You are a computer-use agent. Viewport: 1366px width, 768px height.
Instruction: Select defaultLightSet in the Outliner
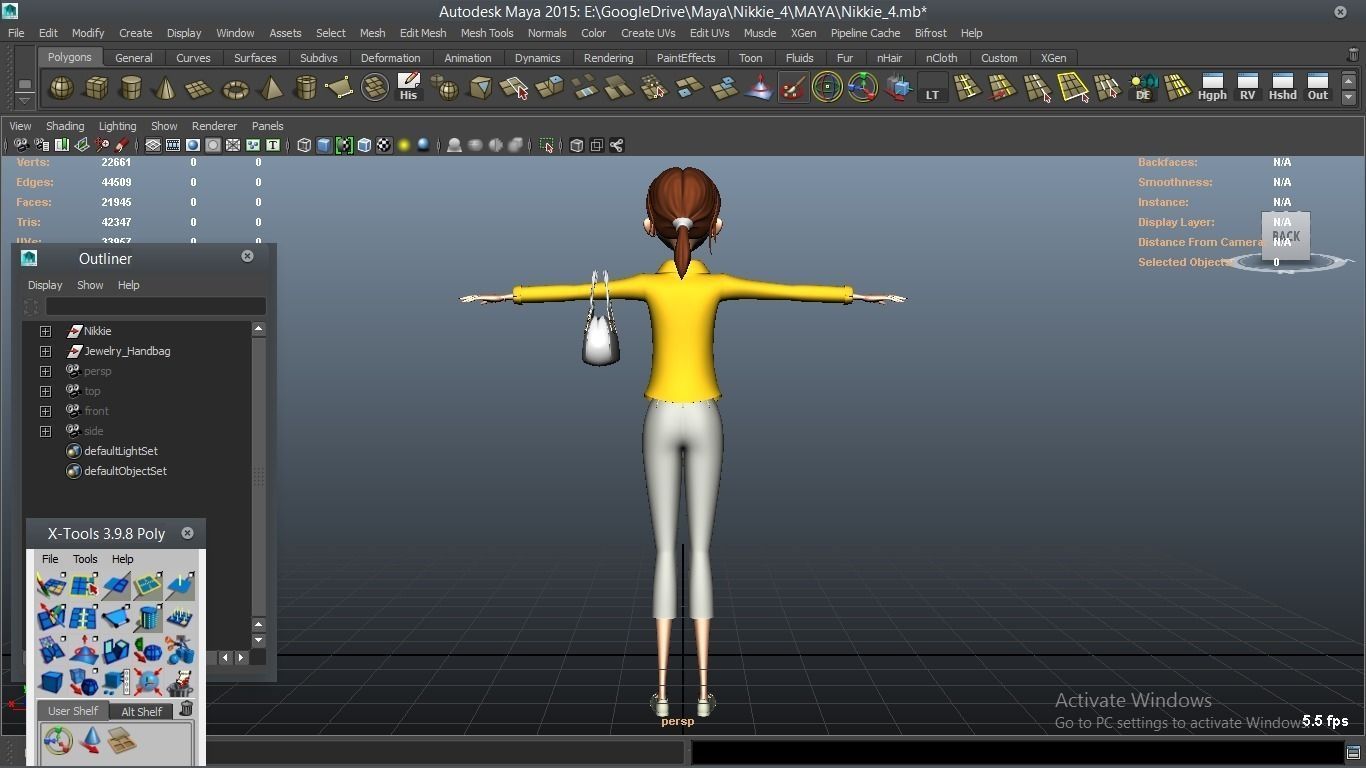click(120, 451)
